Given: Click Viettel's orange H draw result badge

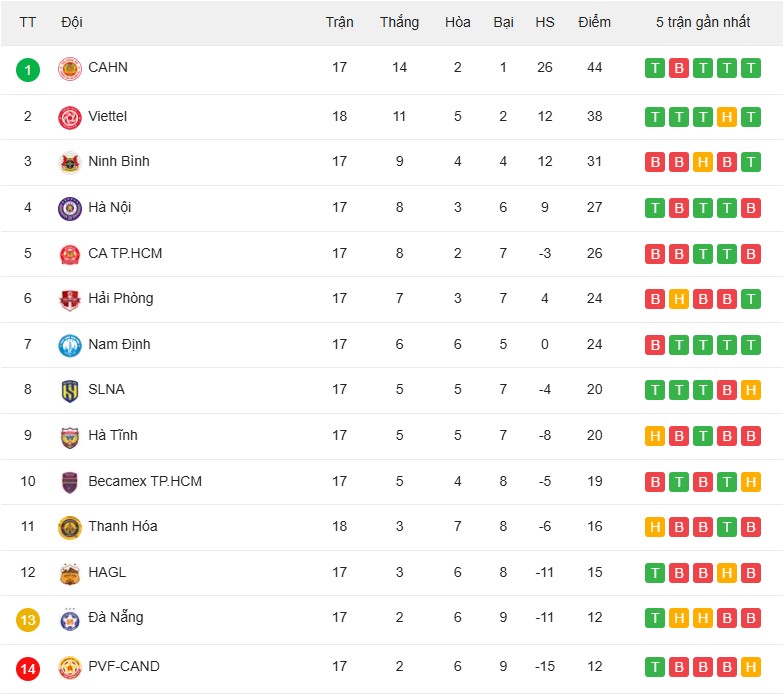Looking at the screenshot, I should click(727, 117).
